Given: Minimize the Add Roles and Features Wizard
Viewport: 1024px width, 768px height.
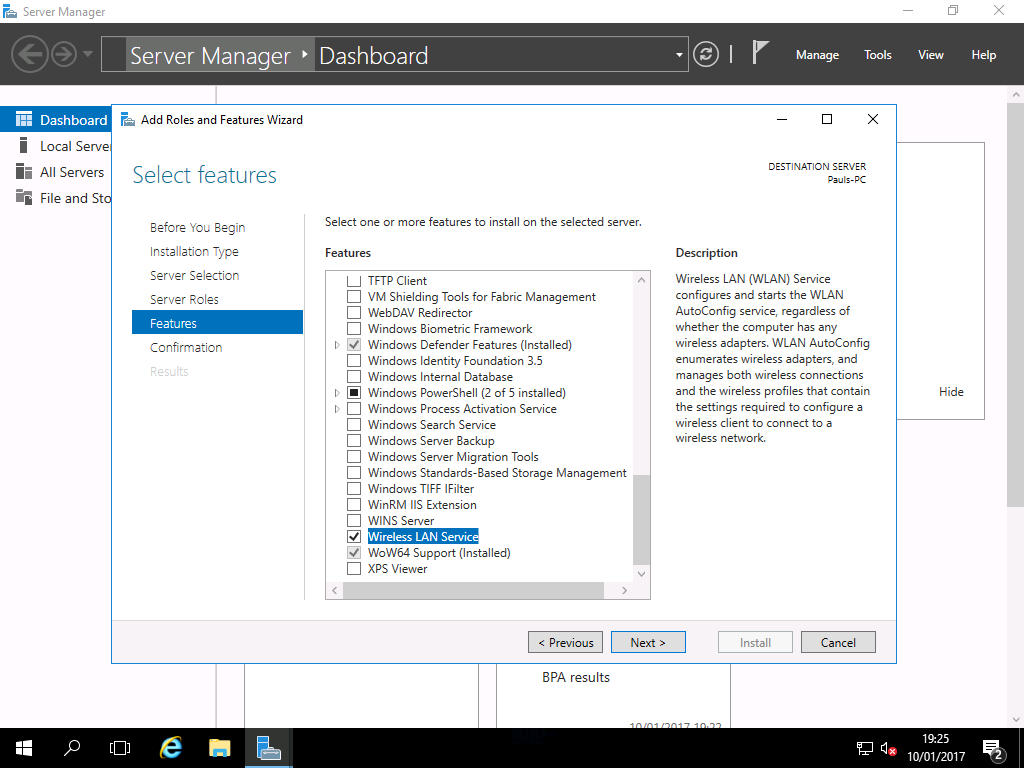Looking at the screenshot, I should (x=782, y=119).
